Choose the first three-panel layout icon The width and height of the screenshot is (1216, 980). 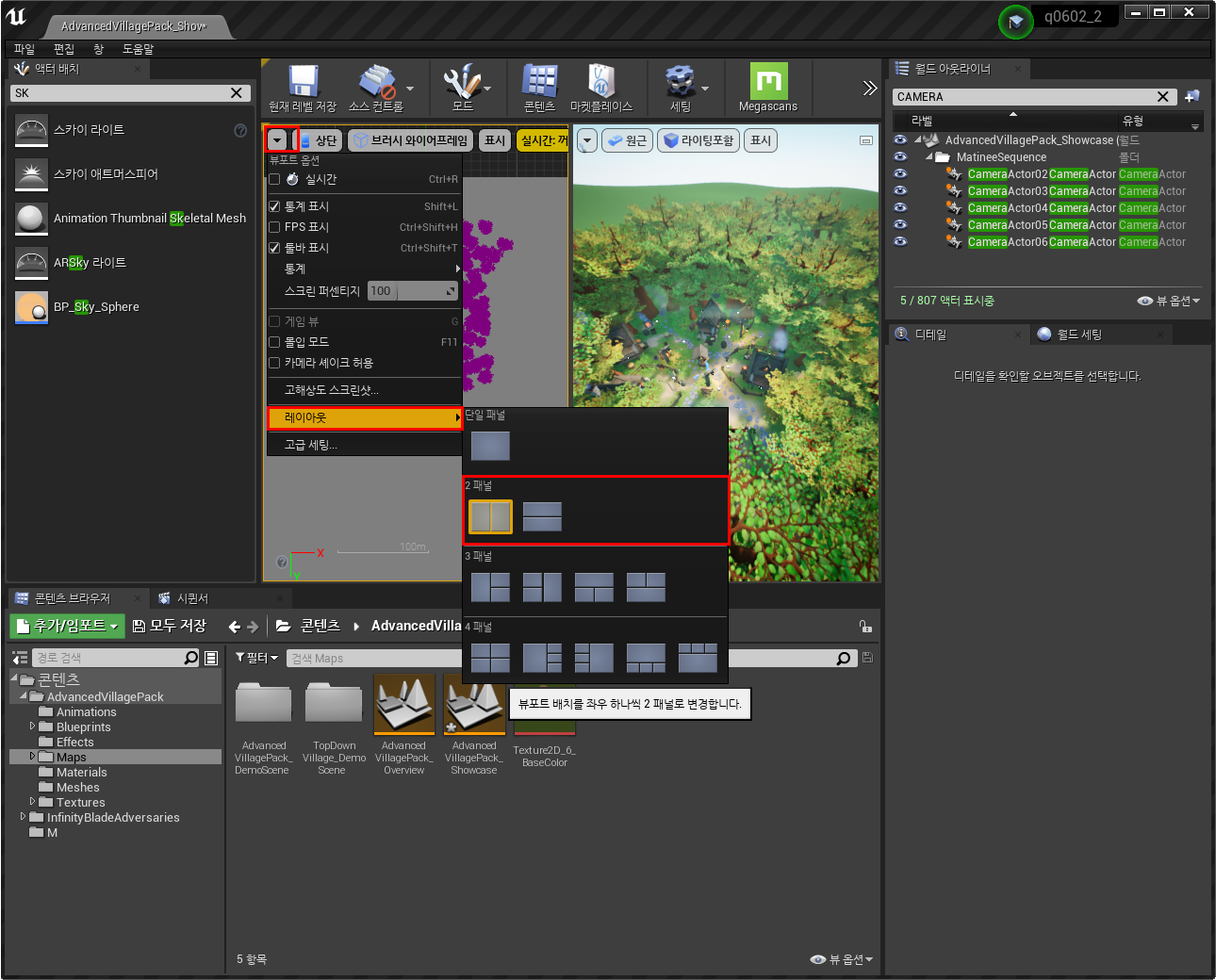click(x=490, y=587)
